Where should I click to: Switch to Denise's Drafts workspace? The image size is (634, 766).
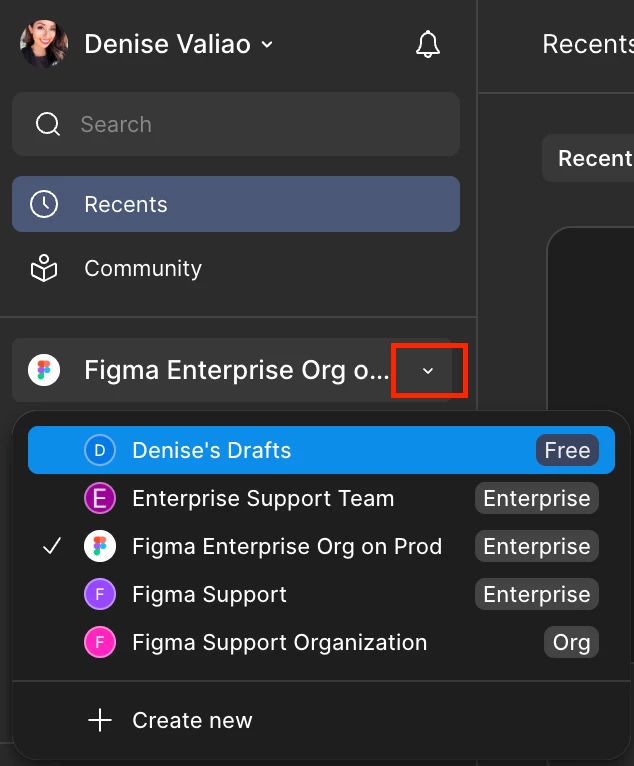[x=321, y=450]
